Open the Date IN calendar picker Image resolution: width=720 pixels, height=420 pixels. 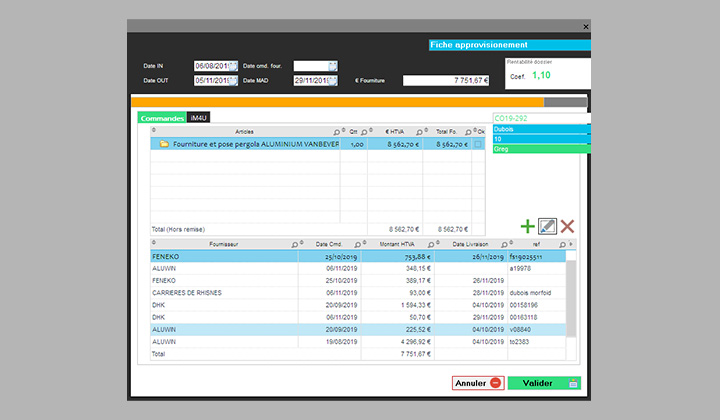(x=233, y=66)
